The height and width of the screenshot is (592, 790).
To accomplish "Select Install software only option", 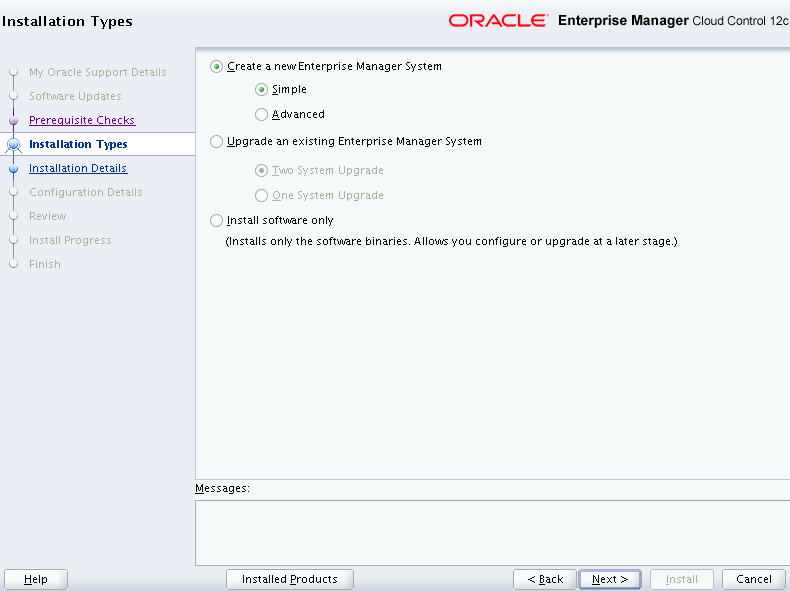I will pyautogui.click(x=217, y=221).
